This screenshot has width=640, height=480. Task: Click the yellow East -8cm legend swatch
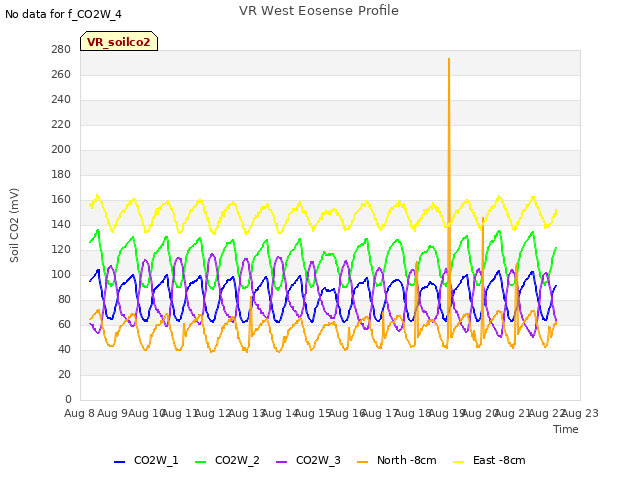(x=459, y=462)
